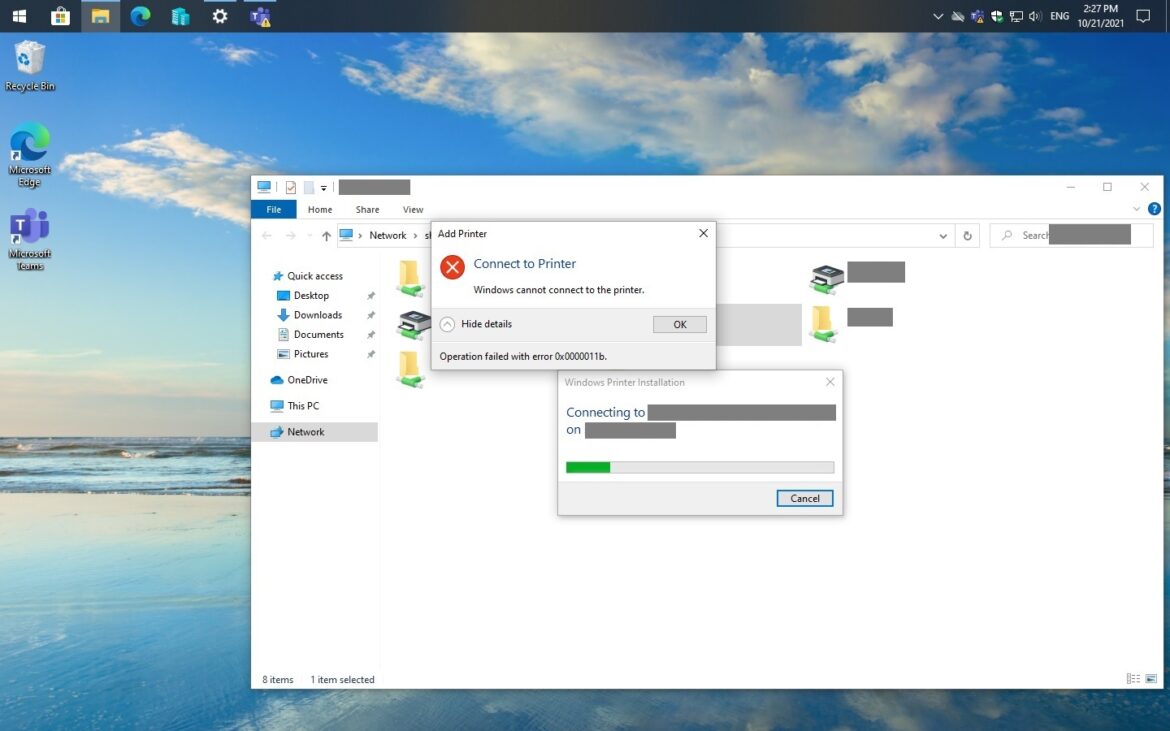Open Recycle Bin desktop icon
The height and width of the screenshot is (731, 1170).
[30, 60]
